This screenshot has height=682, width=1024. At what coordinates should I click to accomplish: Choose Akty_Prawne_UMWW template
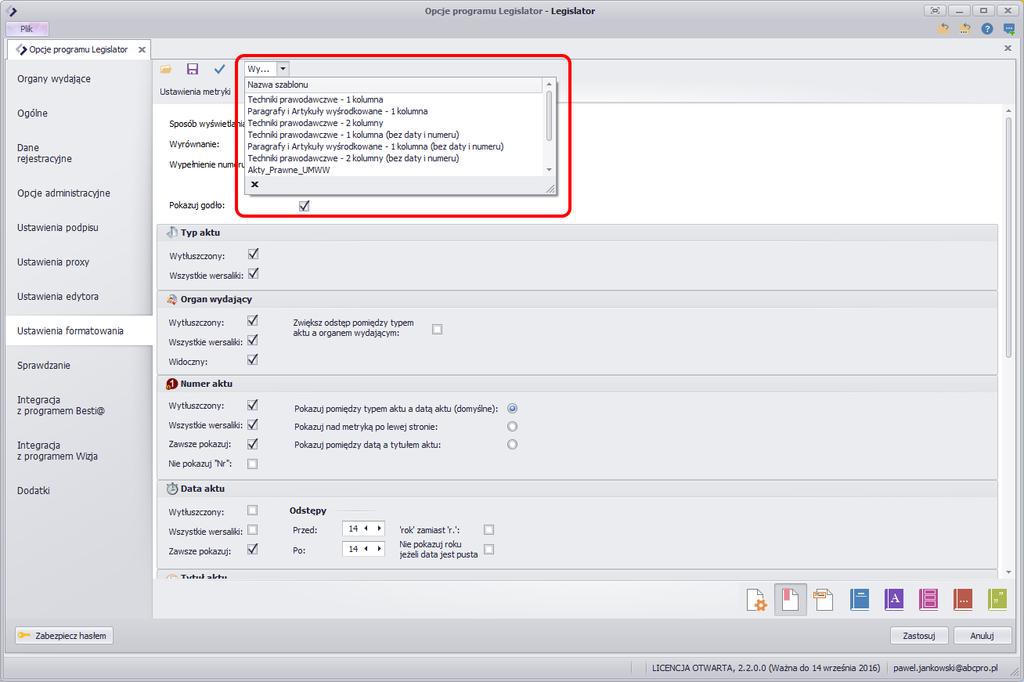289,170
